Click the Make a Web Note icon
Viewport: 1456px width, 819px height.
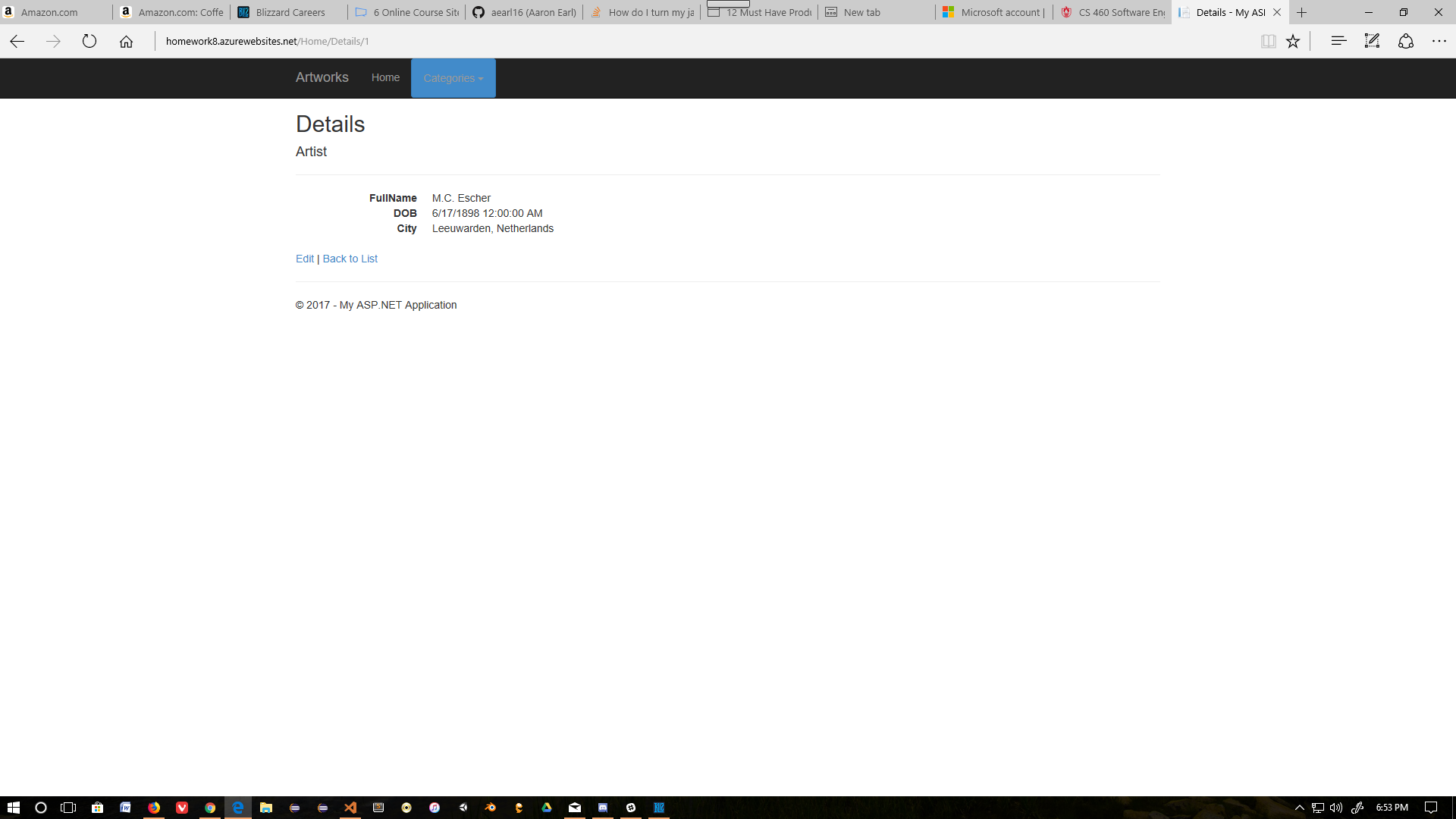tap(1372, 41)
